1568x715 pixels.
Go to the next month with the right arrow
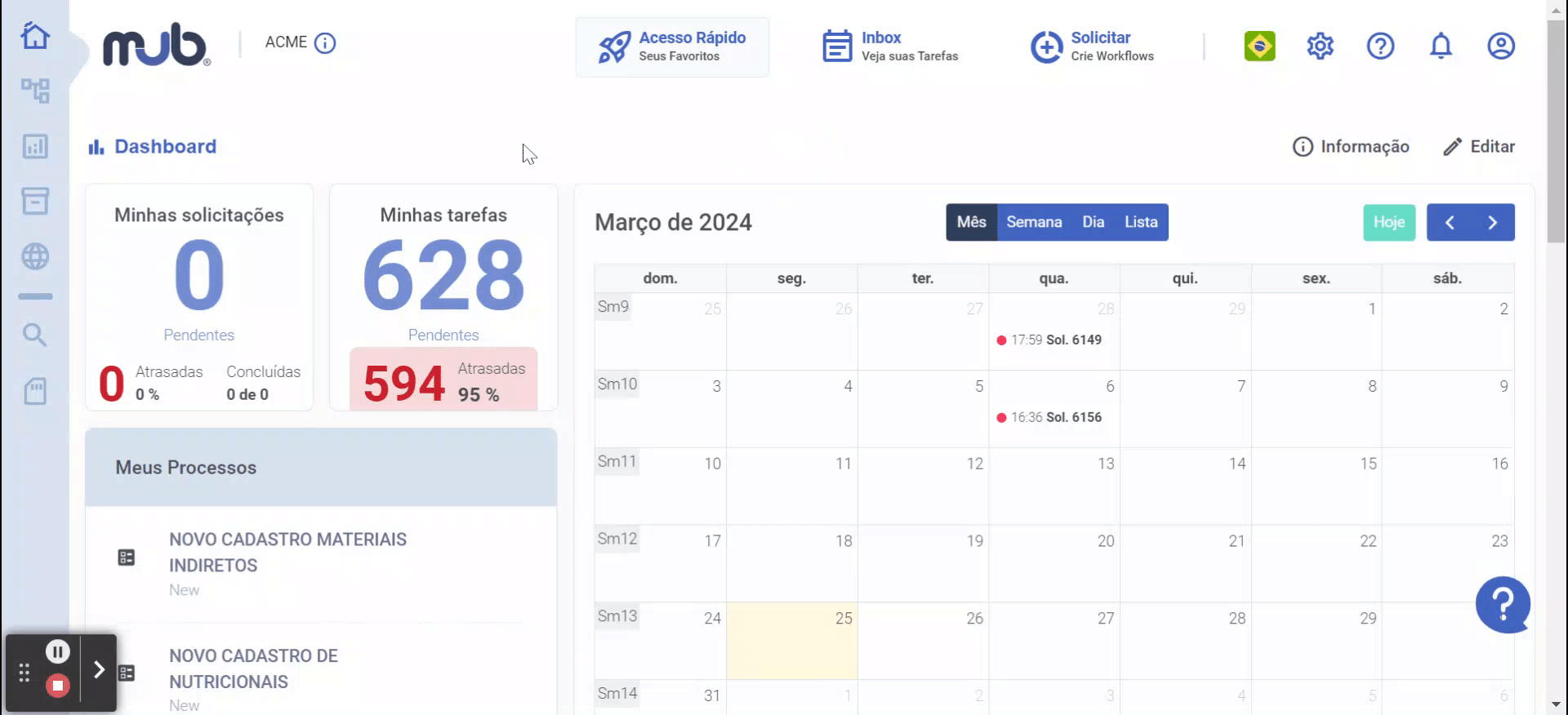1493,222
